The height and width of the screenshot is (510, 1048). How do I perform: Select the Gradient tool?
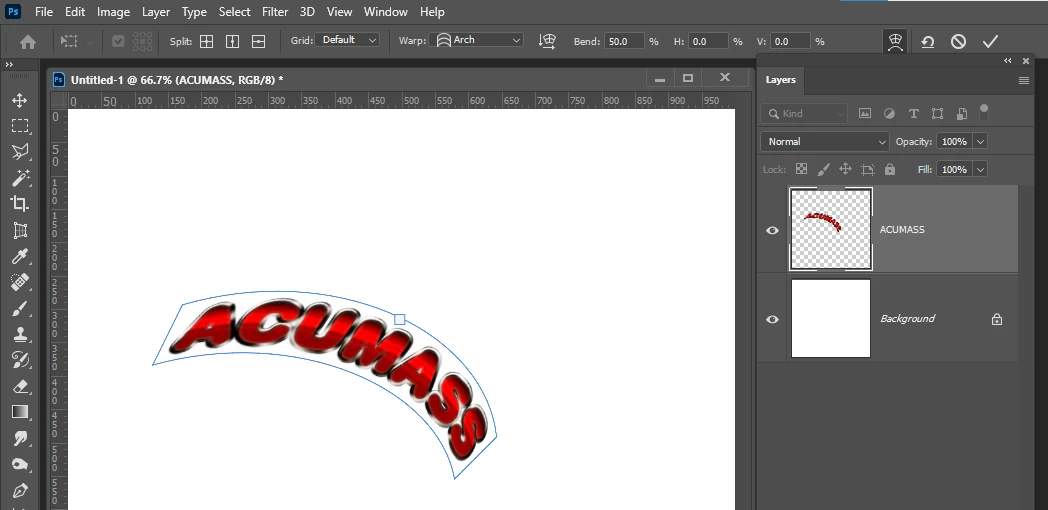coord(19,412)
